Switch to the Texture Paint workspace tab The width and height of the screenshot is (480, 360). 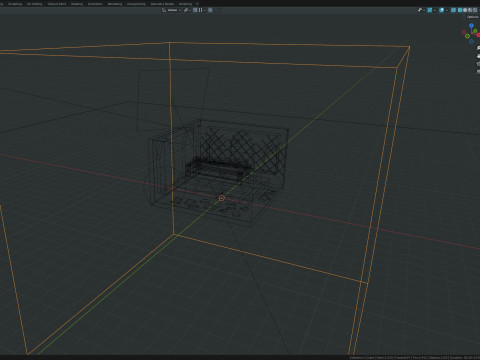pos(57,4)
